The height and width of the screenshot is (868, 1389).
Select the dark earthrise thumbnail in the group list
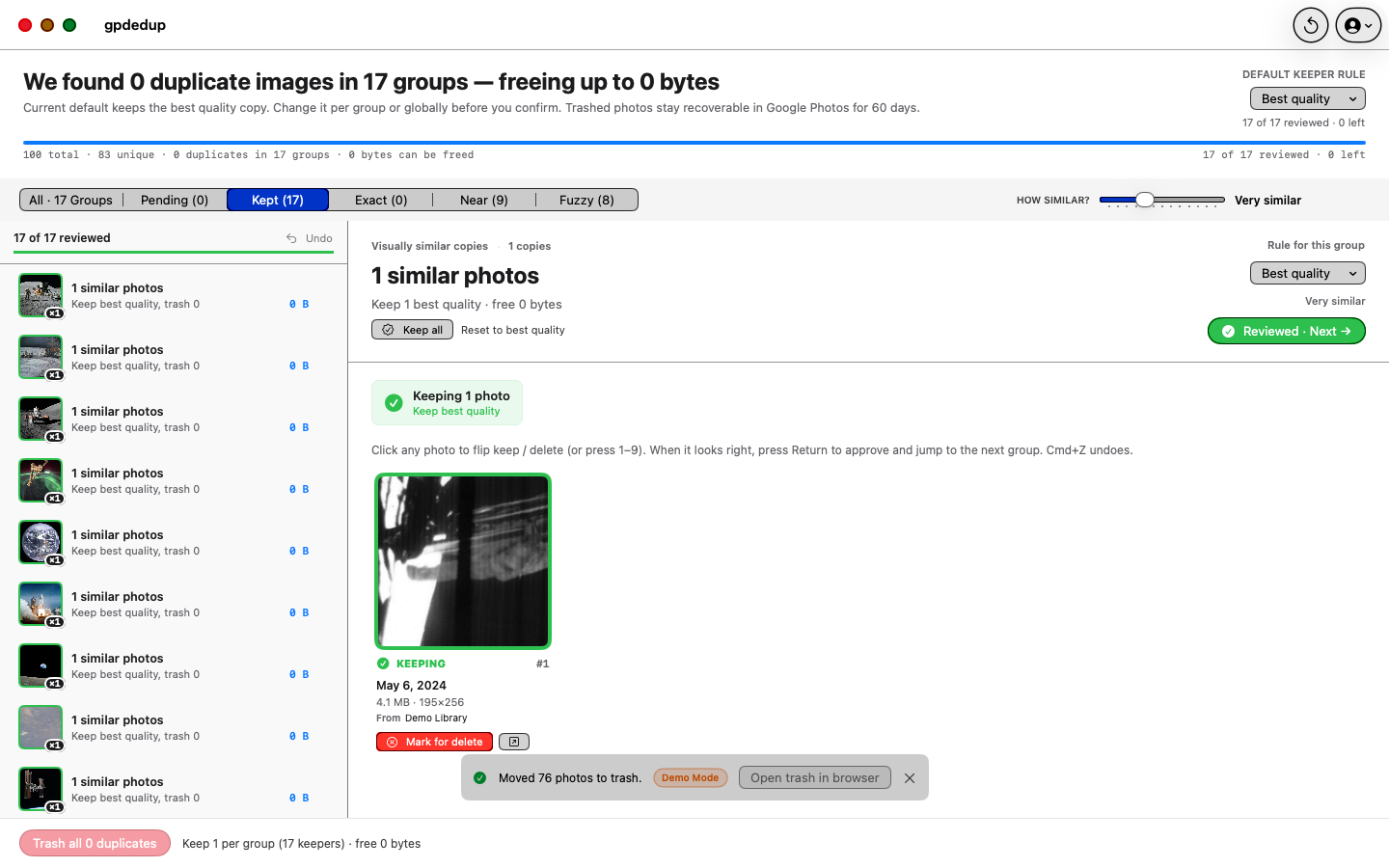(x=41, y=665)
